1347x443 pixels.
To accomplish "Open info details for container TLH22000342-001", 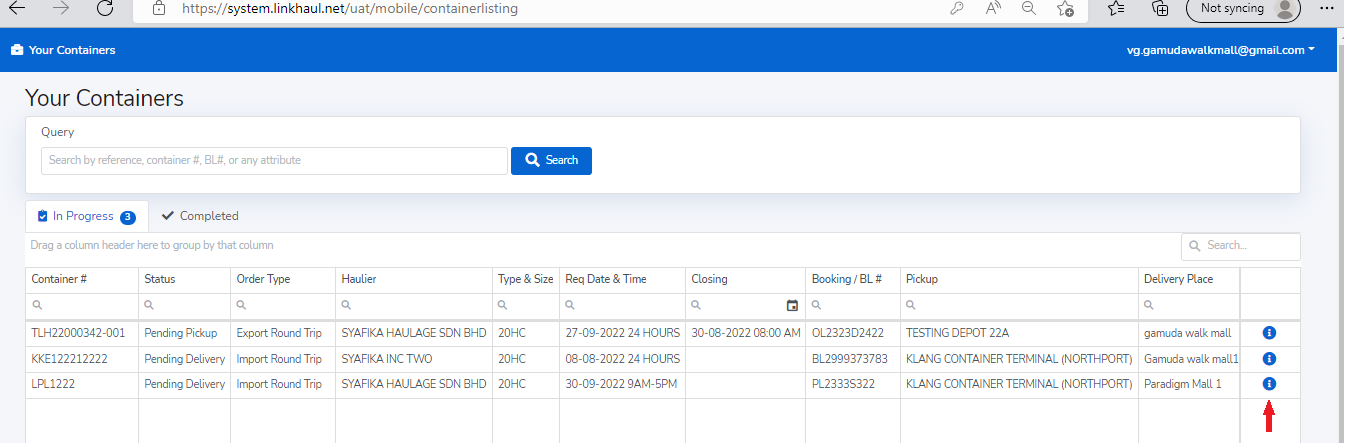I will coord(1269,332).
